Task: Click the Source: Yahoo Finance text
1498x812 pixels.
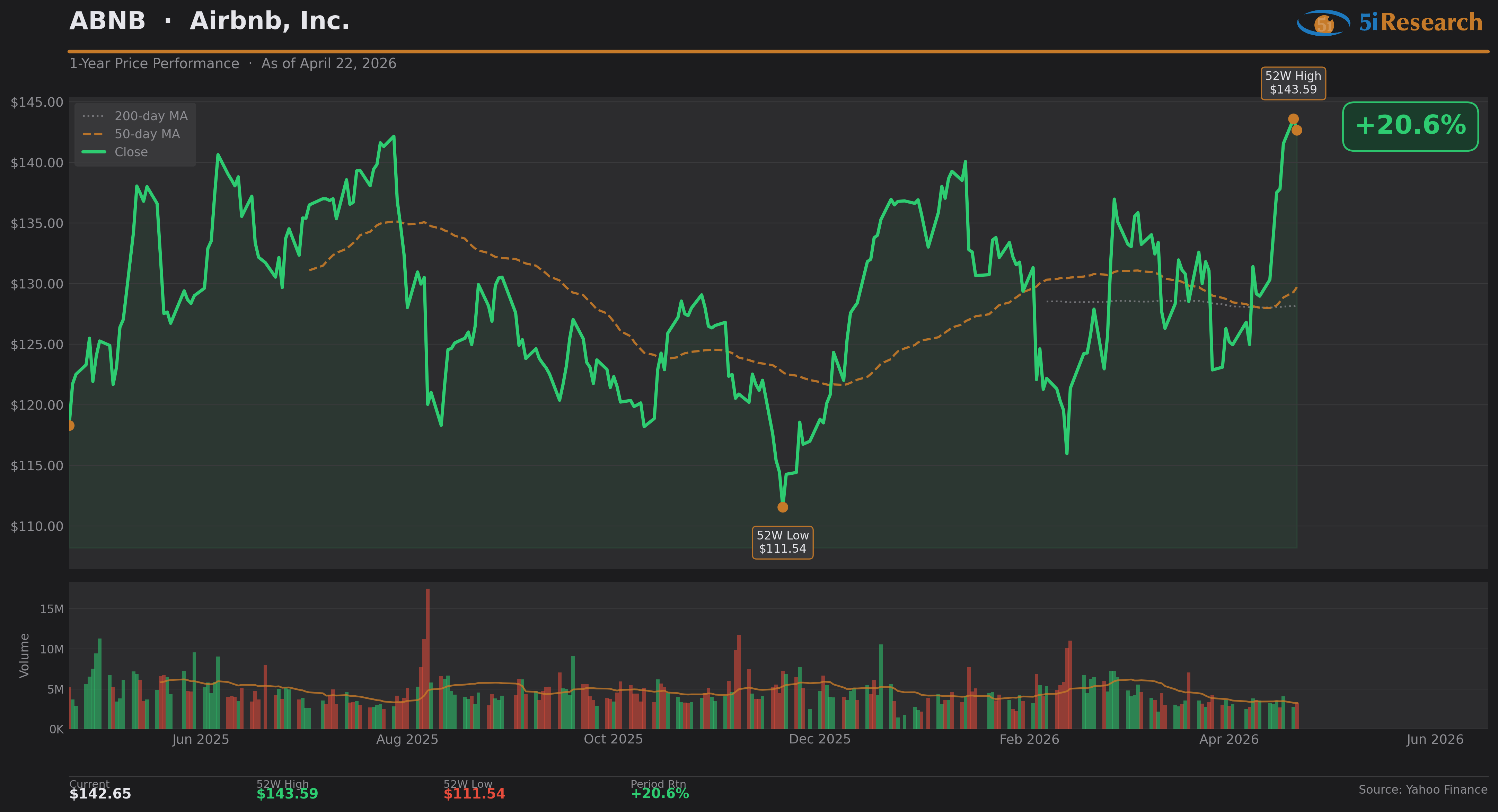Action: (x=1422, y=789)
